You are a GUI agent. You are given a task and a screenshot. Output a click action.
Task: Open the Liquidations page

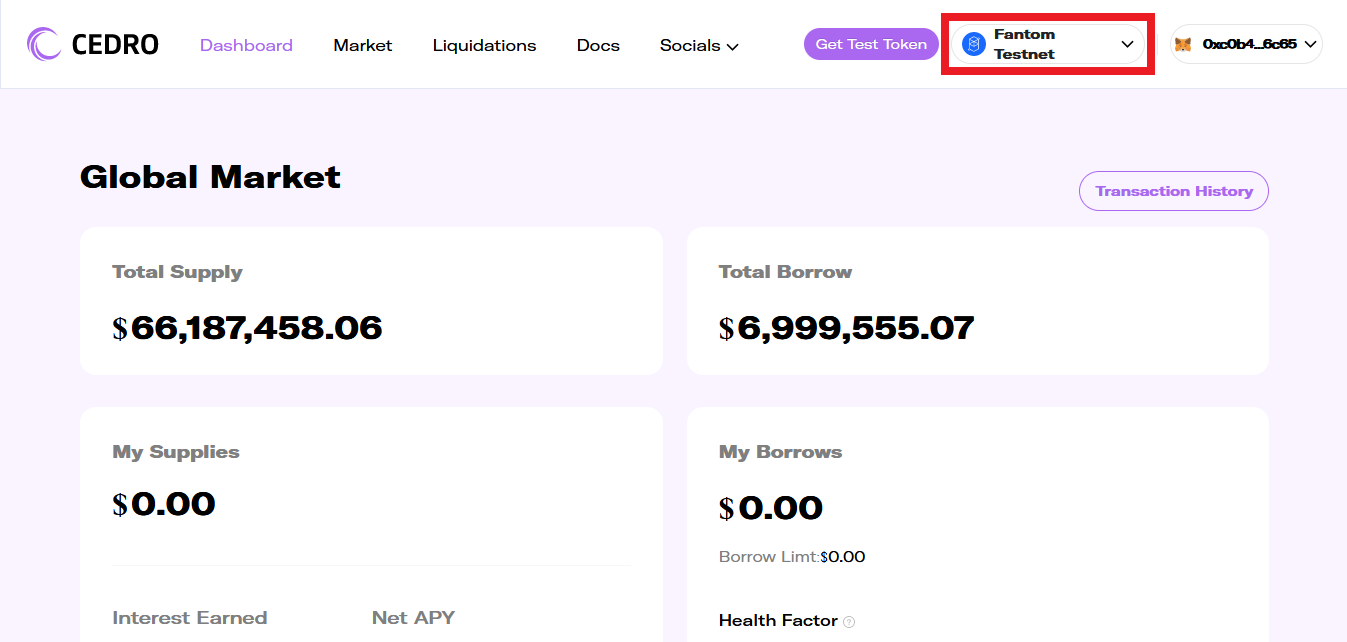click(x=484, y=45)
